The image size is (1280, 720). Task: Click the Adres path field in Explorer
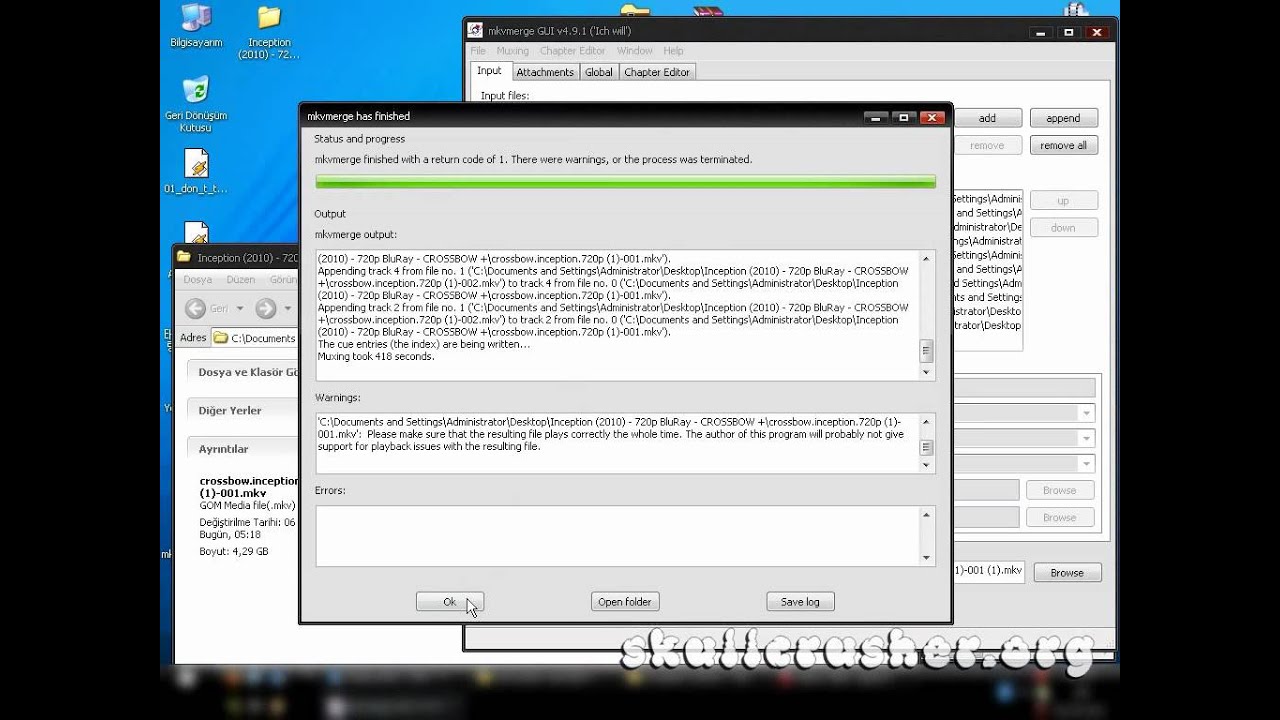coord(255,338)
